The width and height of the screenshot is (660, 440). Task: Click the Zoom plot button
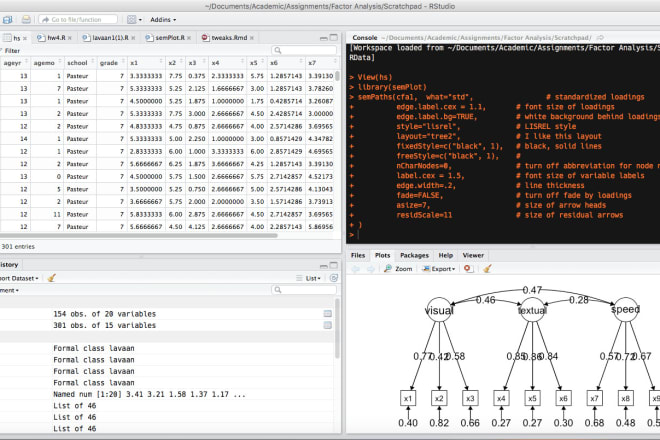pyautogui.click(x=398, y=269)
